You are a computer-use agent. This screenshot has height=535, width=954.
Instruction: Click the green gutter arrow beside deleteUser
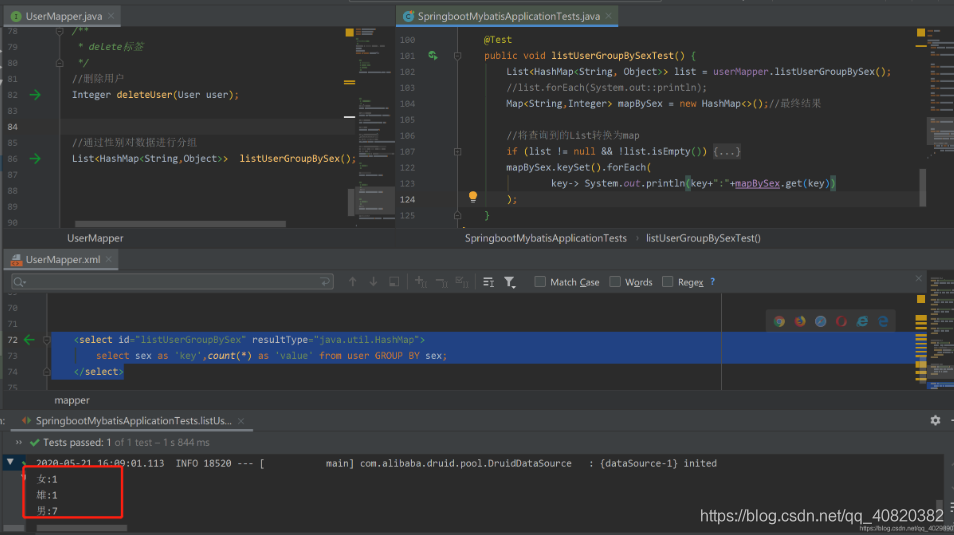[x=35, y=95]
